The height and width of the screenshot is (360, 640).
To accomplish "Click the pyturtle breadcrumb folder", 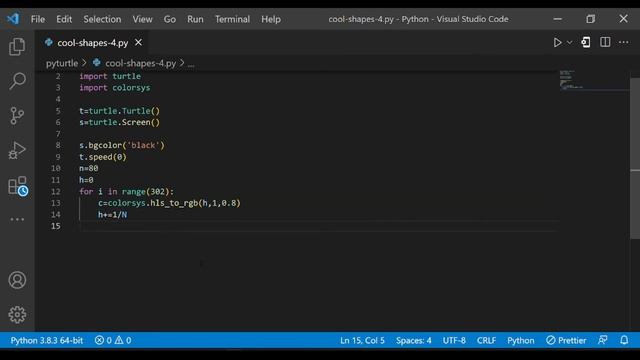I will pos(62,63).
